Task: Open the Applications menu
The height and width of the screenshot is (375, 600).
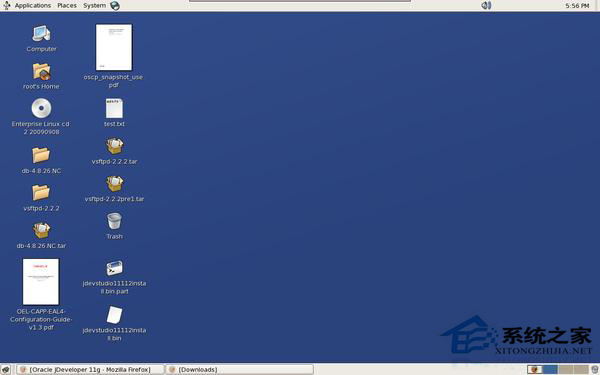Action: click(33, 5)
